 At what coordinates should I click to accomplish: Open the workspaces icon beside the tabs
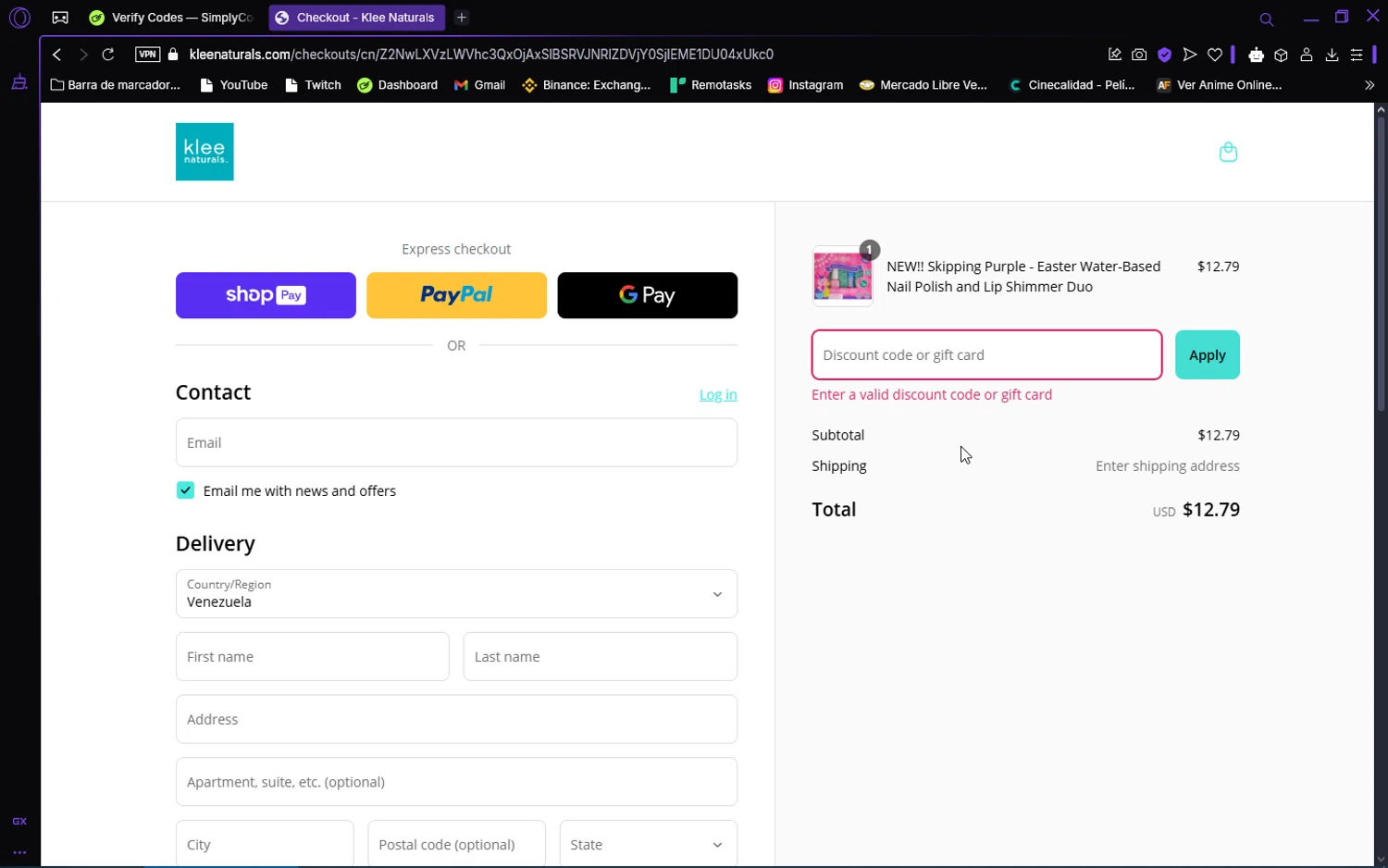(x=60, y=18)
